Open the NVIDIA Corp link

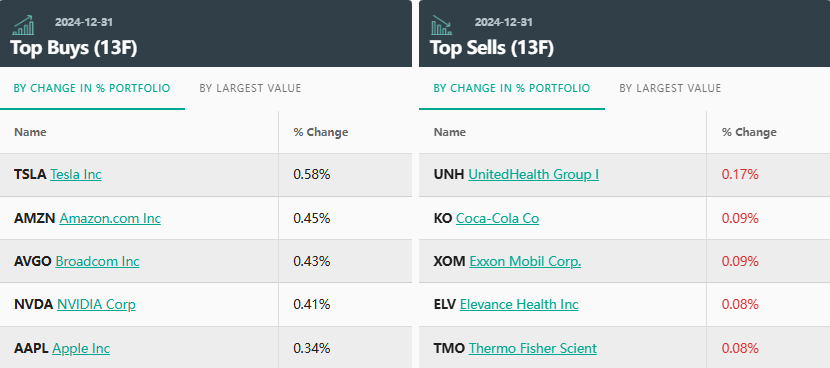(96, 304)
